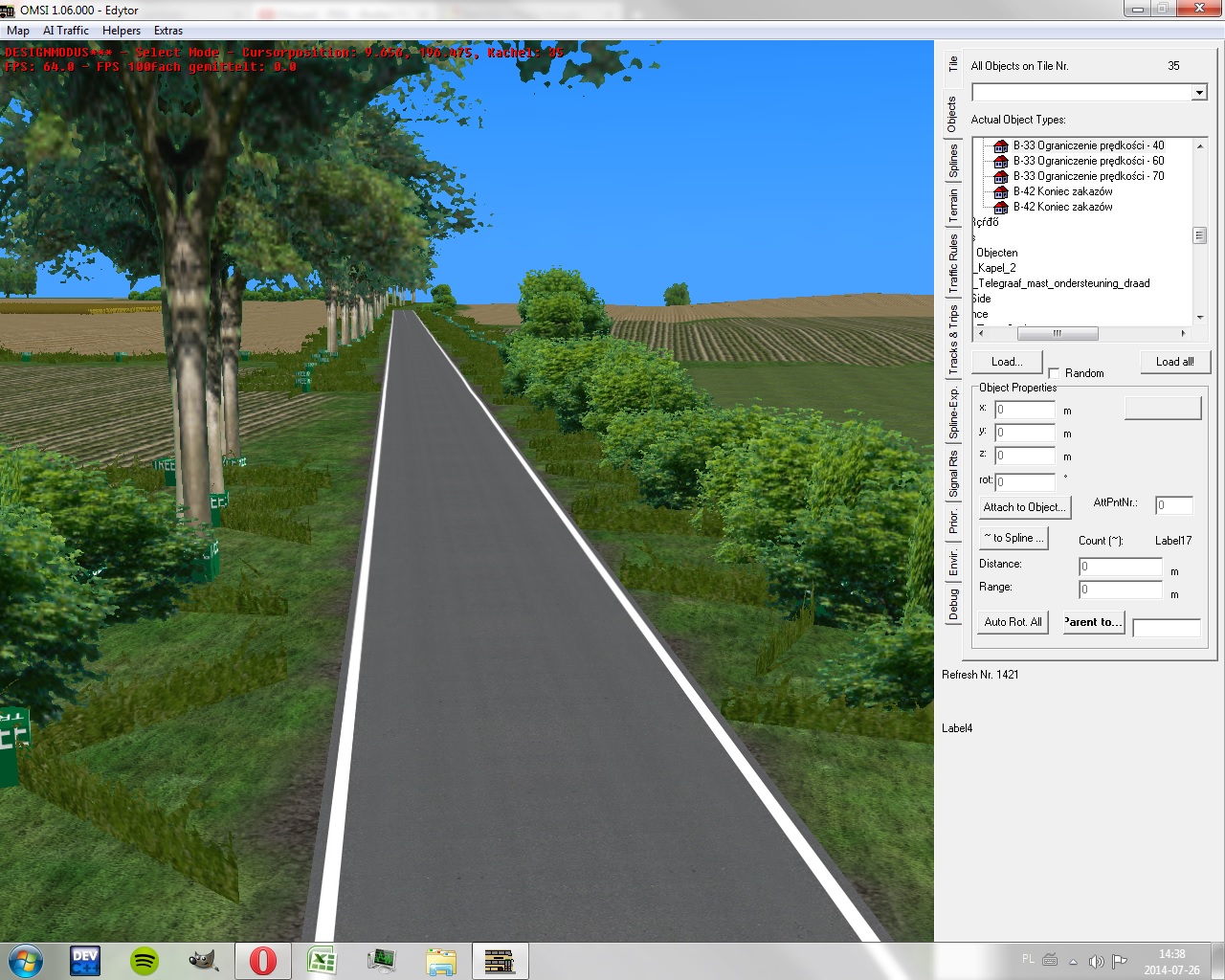Switch to the Terrain tab

click(953, 207)
